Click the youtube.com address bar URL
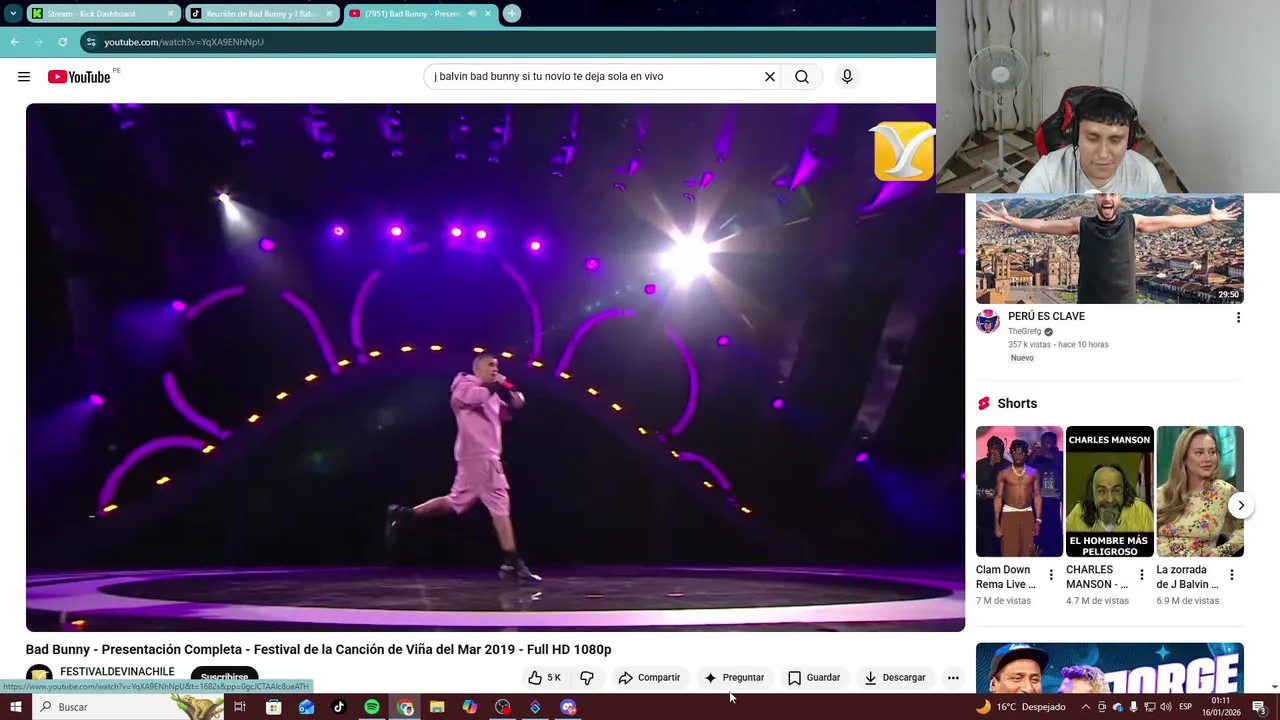Viewport: 1280px width, 720px height. pos(184,42)
